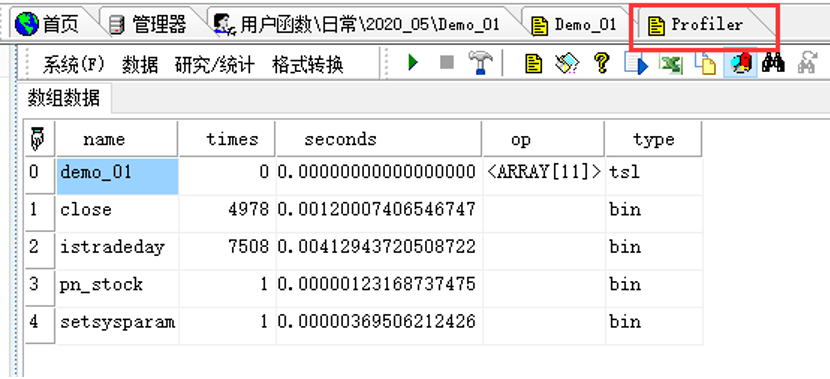
Task: Open the 系统(F) menu
Action: coord(74,65)
